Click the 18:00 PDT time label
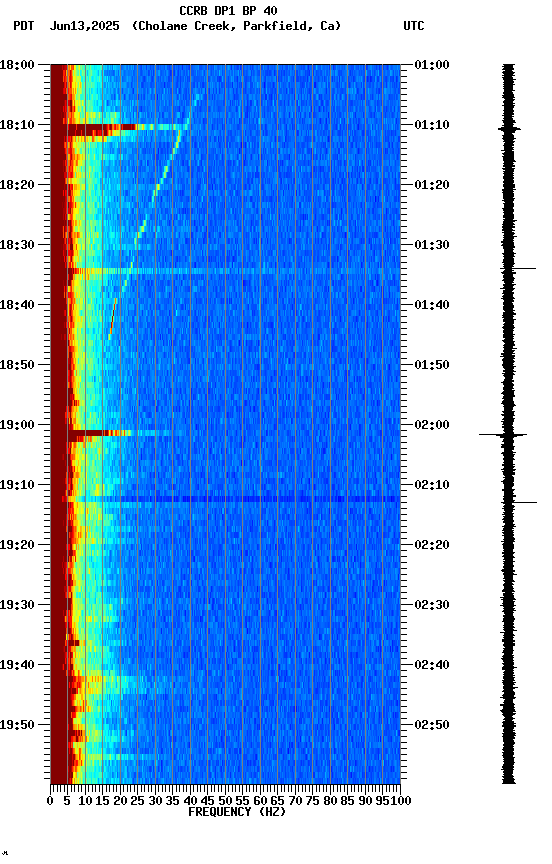The height and width of the screenshot is (864, 552). click(17, 65)
